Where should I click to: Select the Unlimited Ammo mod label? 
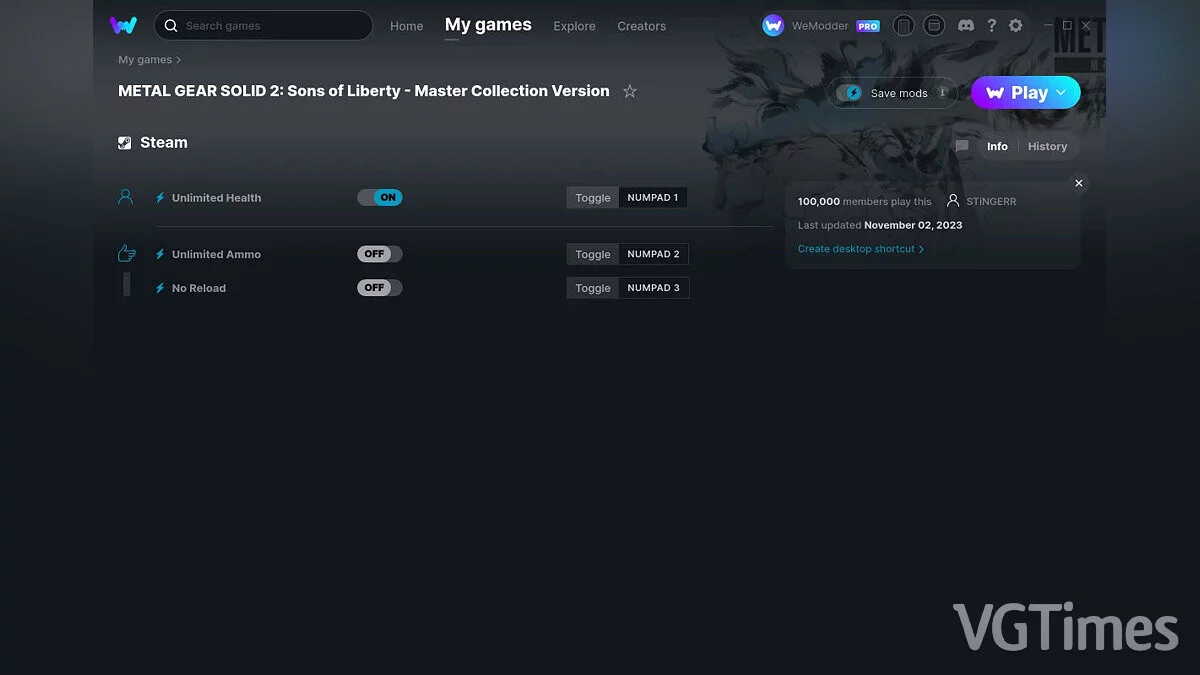(216, 255)
